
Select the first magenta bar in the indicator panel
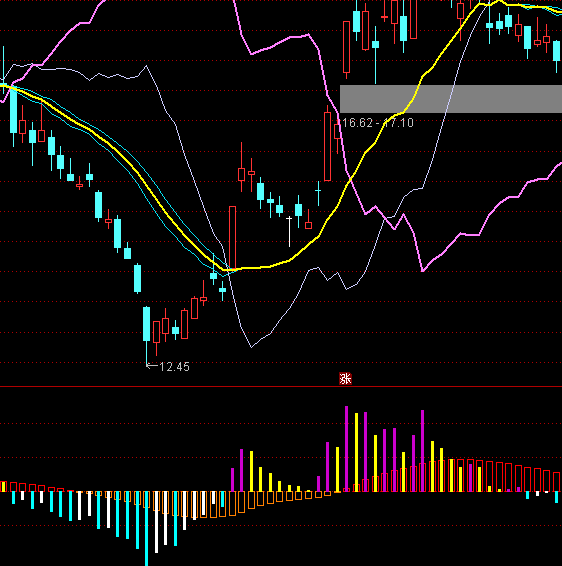point(232,480)
